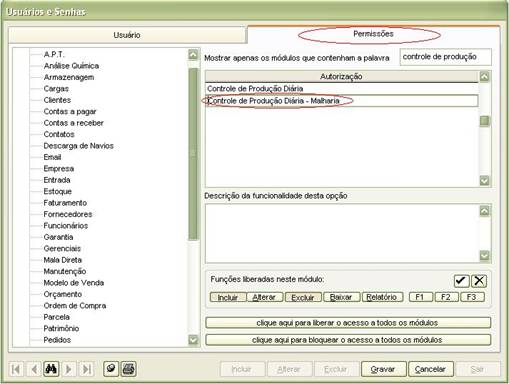Click the module tree scrollbar thumb
509x384 pixels.
pyautogui.click(x=193, y=154)
